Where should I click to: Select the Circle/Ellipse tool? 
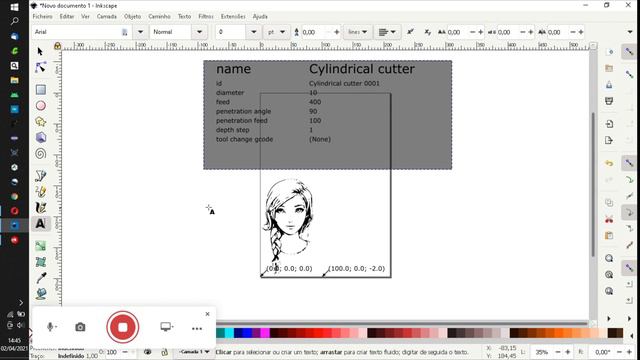[x=40, y=106]
